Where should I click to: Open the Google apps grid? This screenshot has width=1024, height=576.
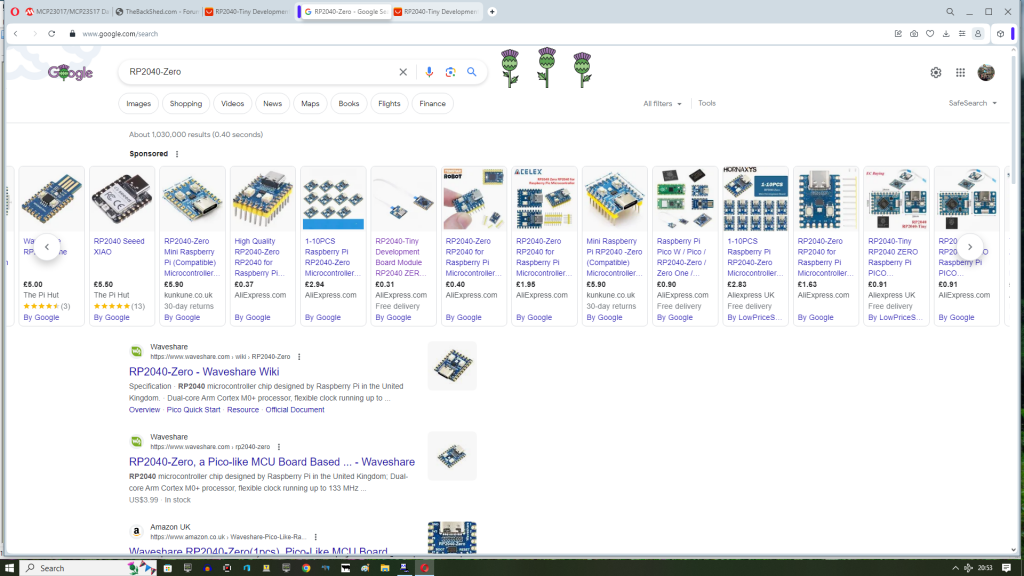click(x=960, y=72)
